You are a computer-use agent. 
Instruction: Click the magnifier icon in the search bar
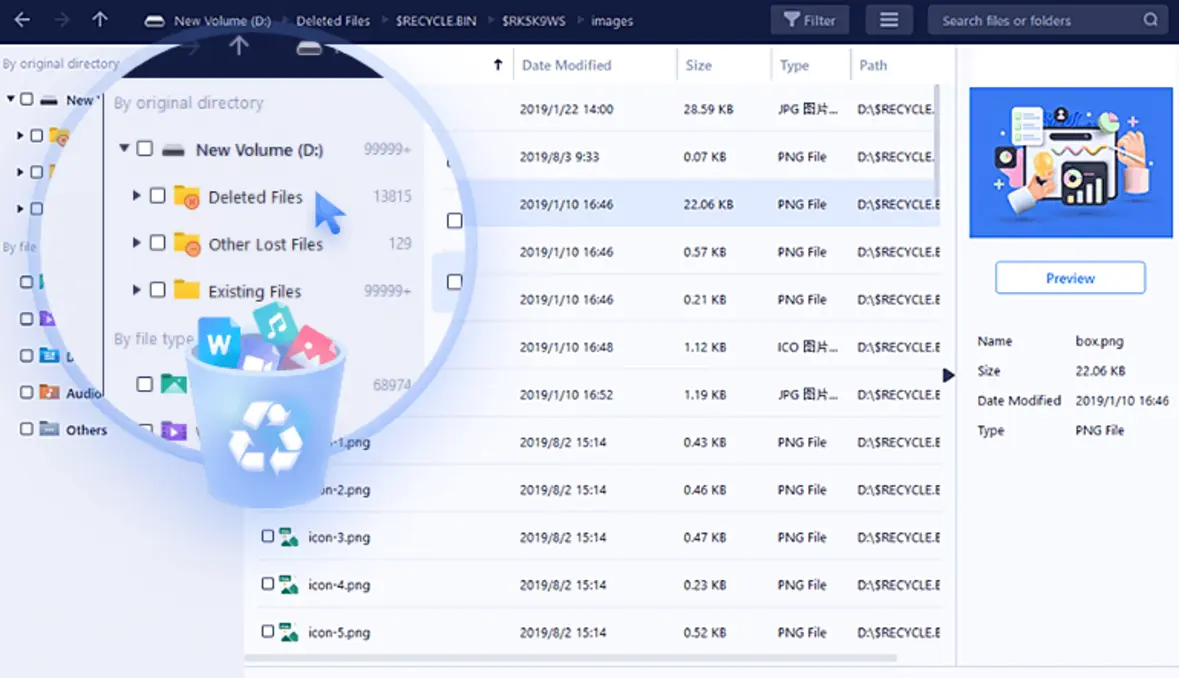click(1149, 19)
